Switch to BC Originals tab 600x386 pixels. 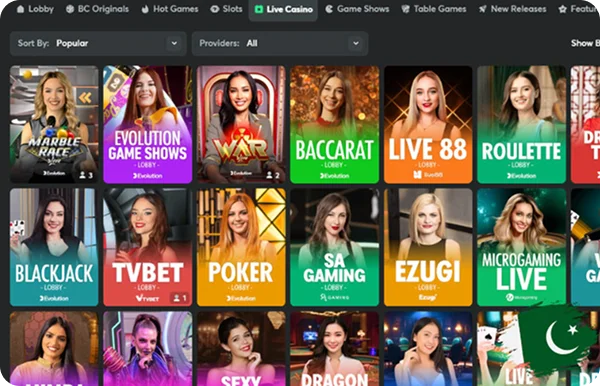(97, 9)
